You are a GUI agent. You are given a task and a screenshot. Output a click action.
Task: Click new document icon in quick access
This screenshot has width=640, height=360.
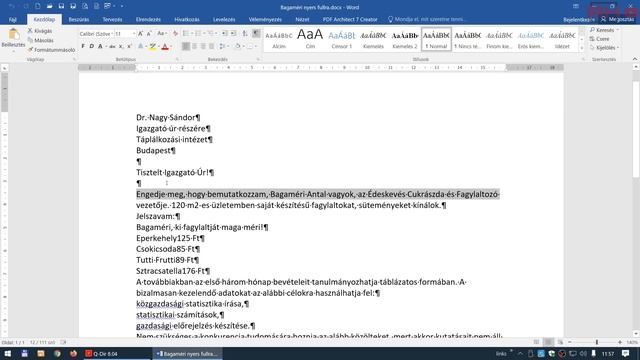[38, 7]
